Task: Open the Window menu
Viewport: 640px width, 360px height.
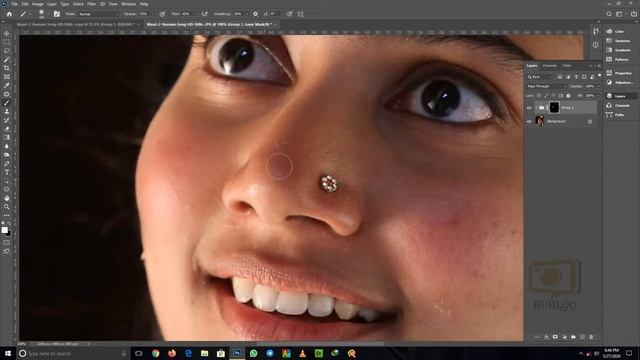Action: click(128, 4)
